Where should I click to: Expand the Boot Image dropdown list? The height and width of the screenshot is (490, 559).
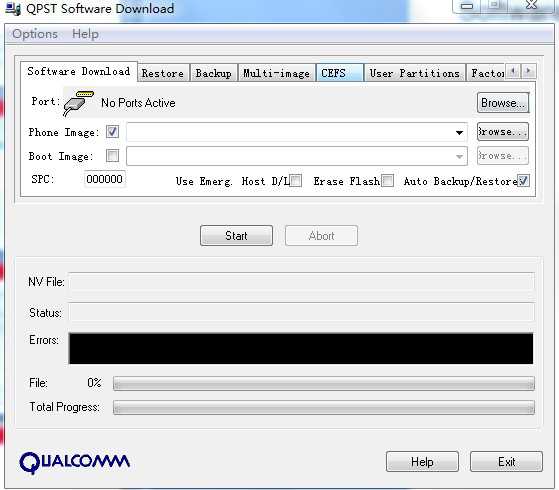(x=459, y=156)
